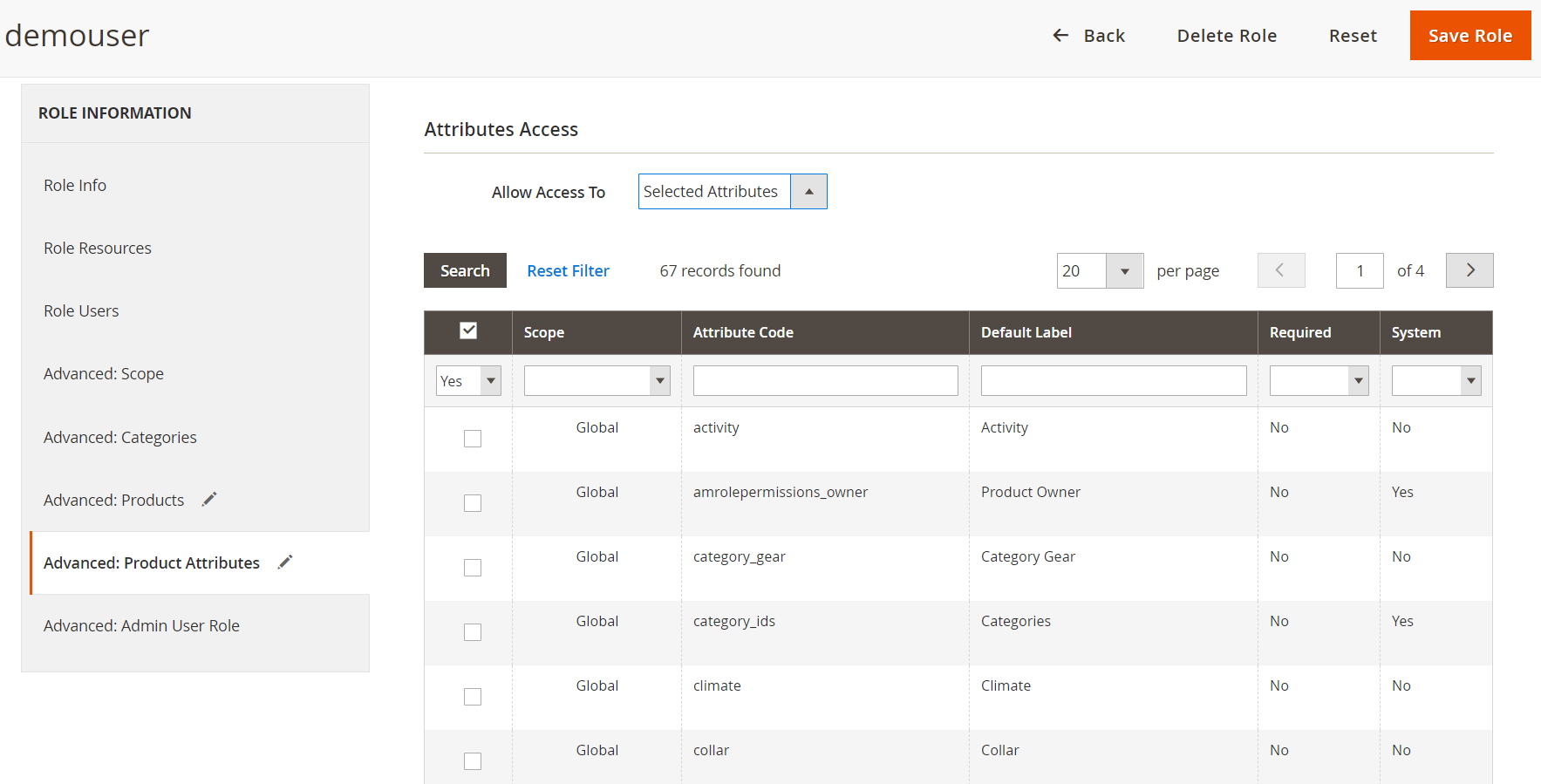Sort by Required column header
Viewport: 1541px width, 784px height.
tap(1300, 332)
